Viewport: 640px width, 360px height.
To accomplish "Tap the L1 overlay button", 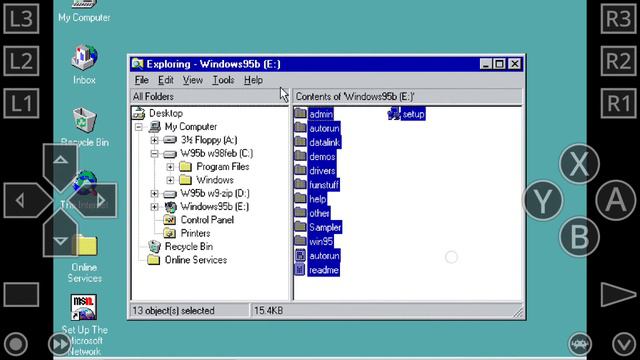I will pos(21,103).
